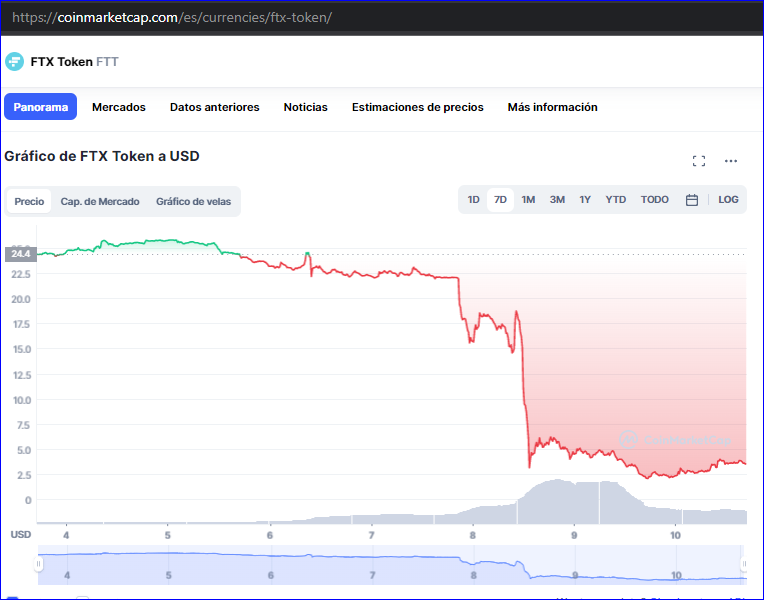Set chart range to 3M
Screen dimensions: 764x600
557,199
